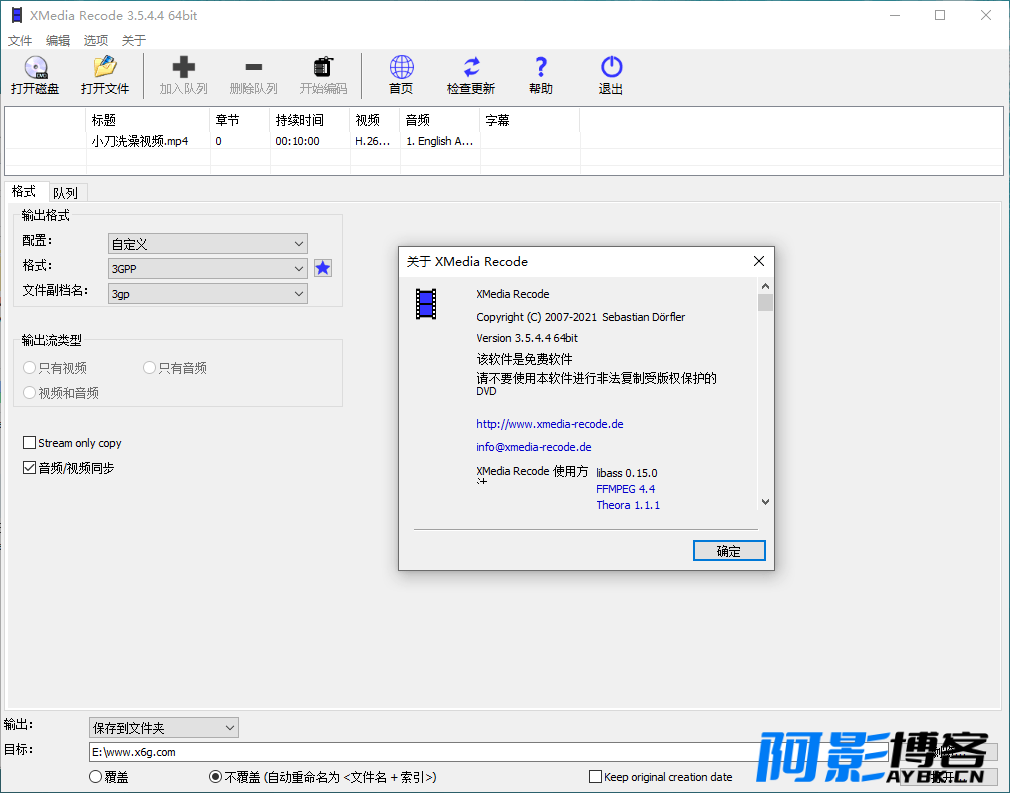Click the Audio (音频) column header
The height and width of the screenshot is (793, 1010).
tap(440, 120)
